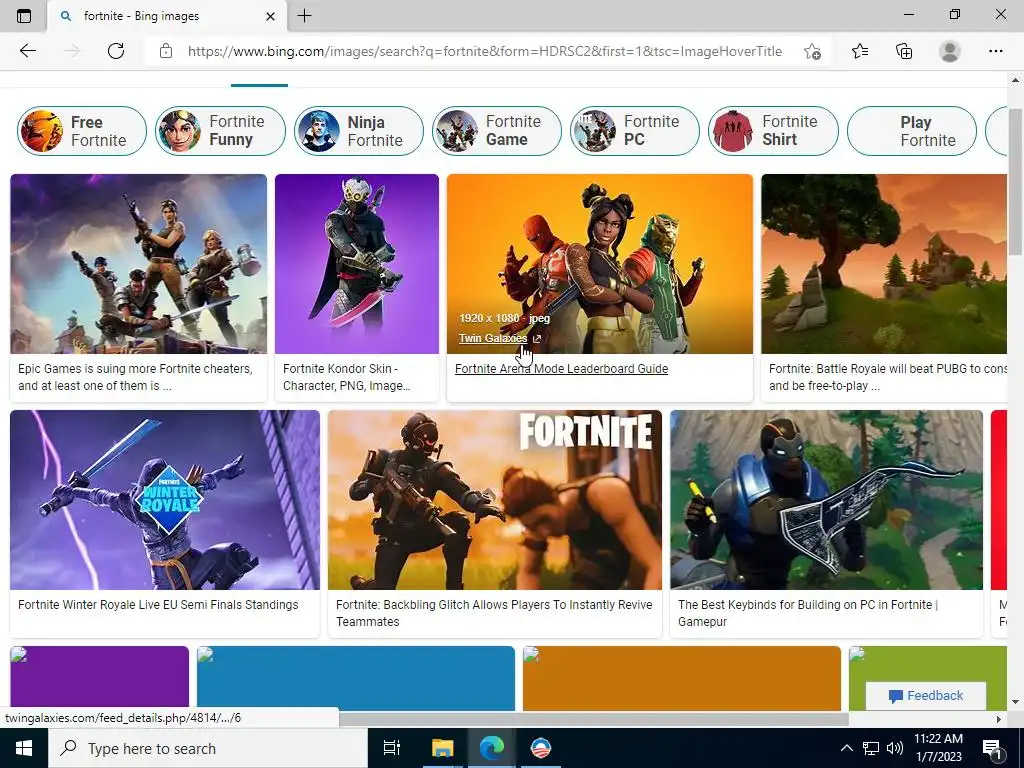Image resolution: width=1024 pixels, height=768 pixels.
Task: Open the Backbling Glitch revive image
Action: click(495, 500)
